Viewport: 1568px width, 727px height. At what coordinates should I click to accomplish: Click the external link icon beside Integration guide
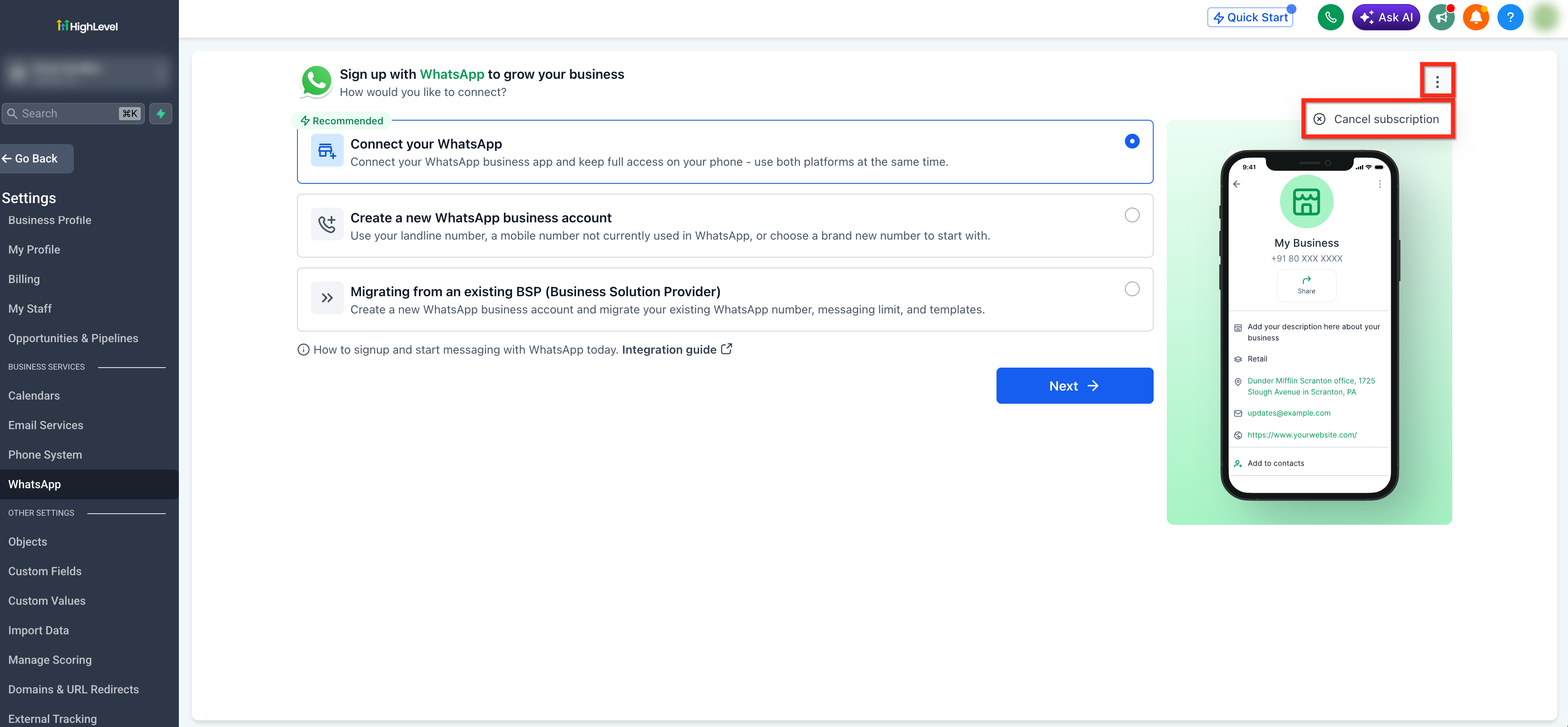pos(726,349)
